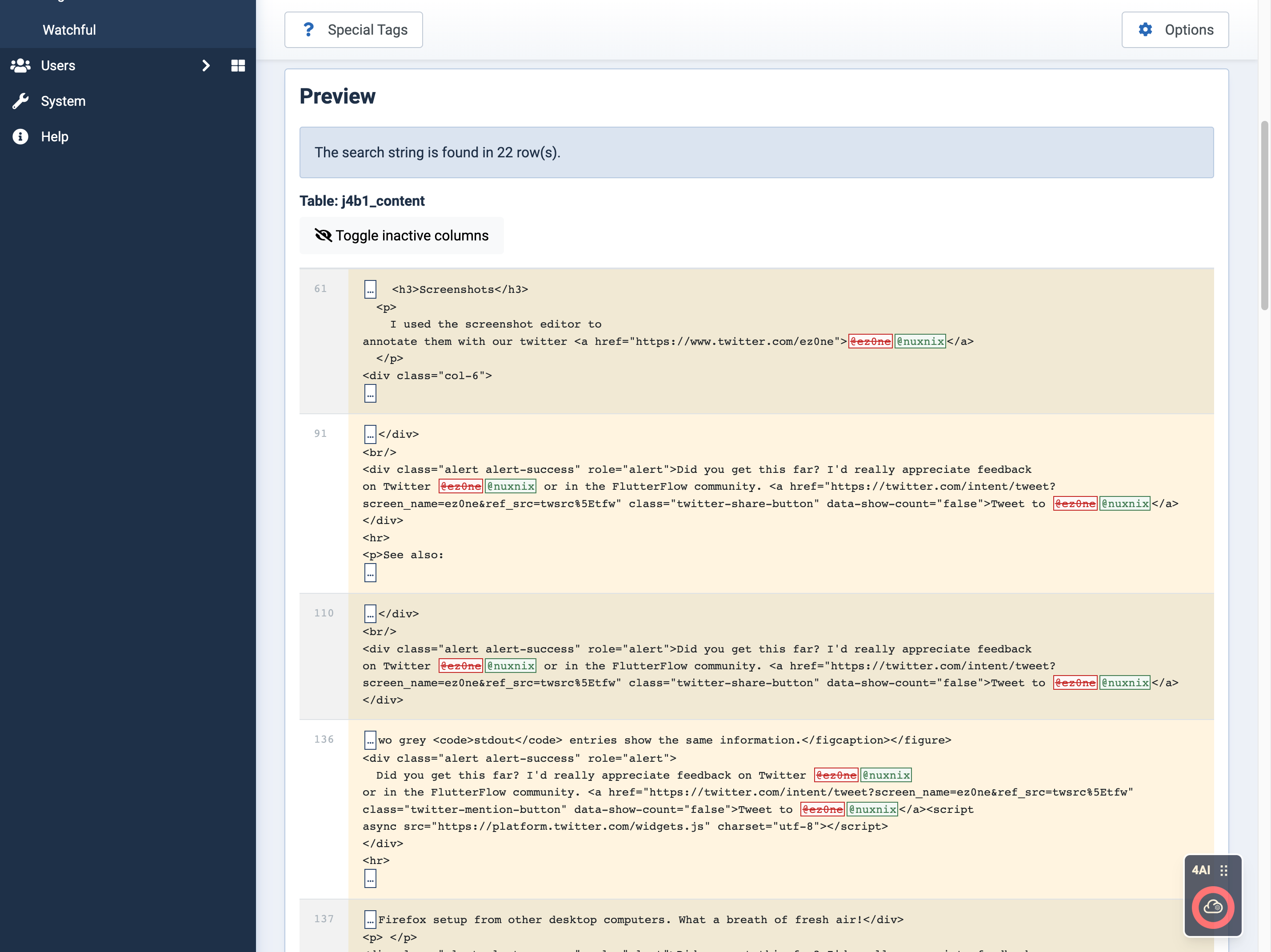Screen dimensions: 1271x952
Task: Click the 4AI cloud assistant button
Action: coord(1212,907)
